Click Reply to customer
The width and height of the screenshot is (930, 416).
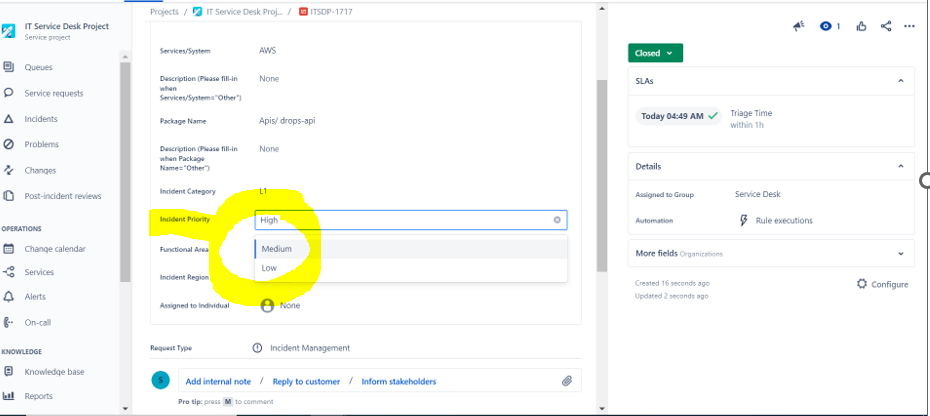point(306,382)
